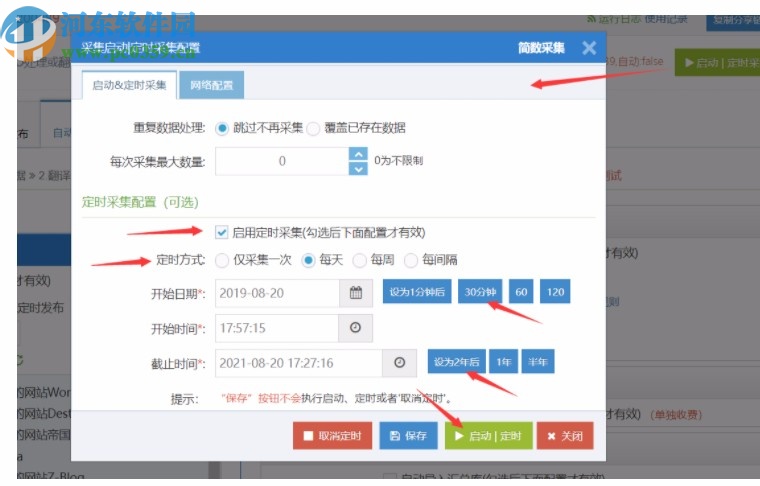Close the dialog with the X icon
This screenshot has height=486, width=760.
[589, 48]
